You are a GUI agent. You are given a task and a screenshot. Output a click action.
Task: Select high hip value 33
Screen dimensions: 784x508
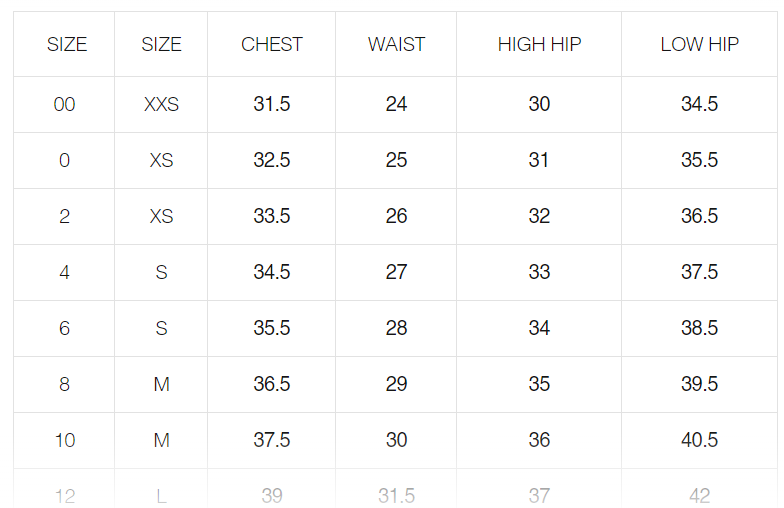coord(539,273)
